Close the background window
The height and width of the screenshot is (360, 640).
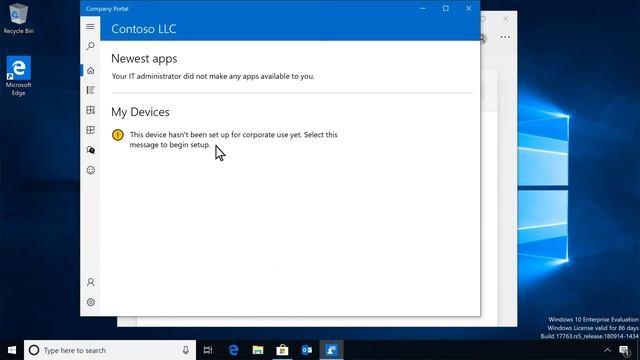506,19
